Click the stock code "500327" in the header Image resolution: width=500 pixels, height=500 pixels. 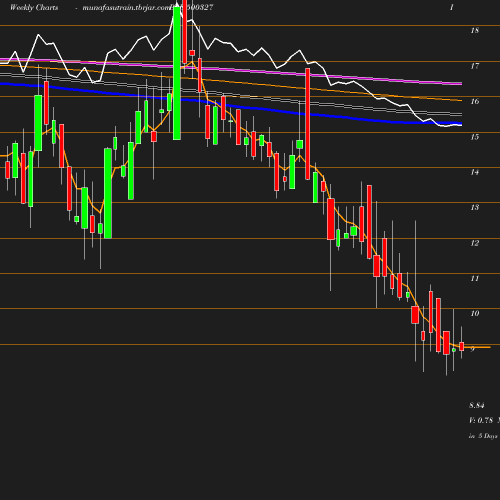pos(200,8)
